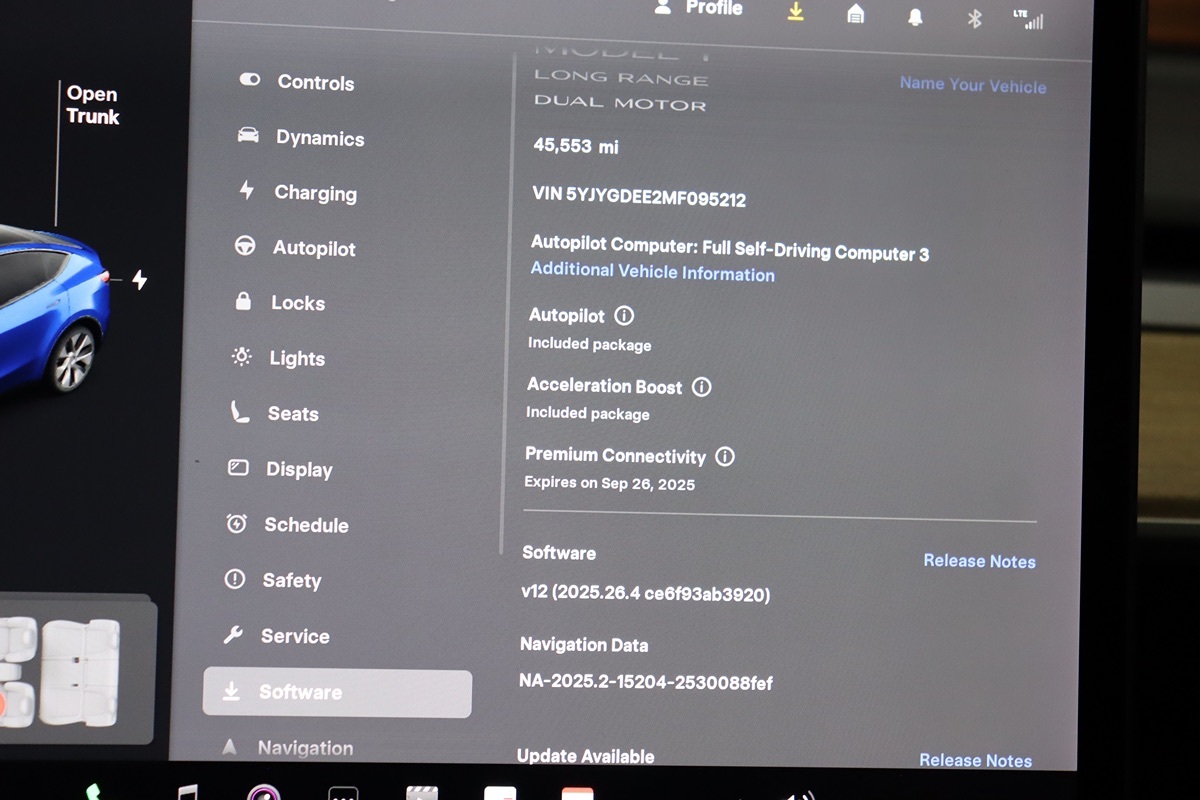This screenshot has width=1200, height=800.
Task: Click the Update Available heading
Action: pos(586,756)
